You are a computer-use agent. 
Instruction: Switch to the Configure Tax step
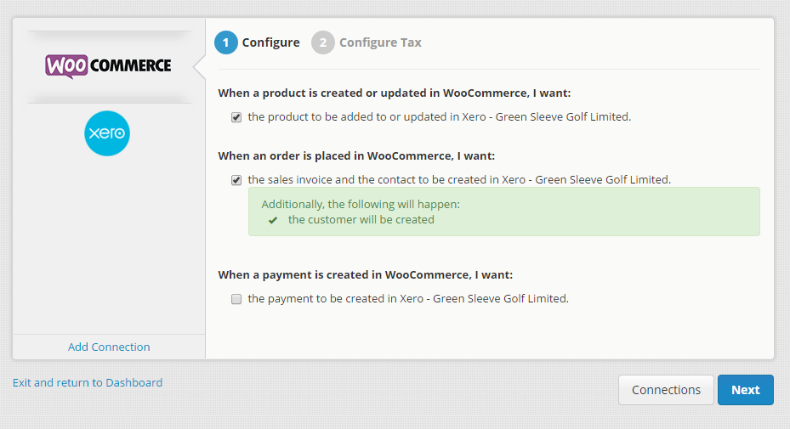[380, 43]
